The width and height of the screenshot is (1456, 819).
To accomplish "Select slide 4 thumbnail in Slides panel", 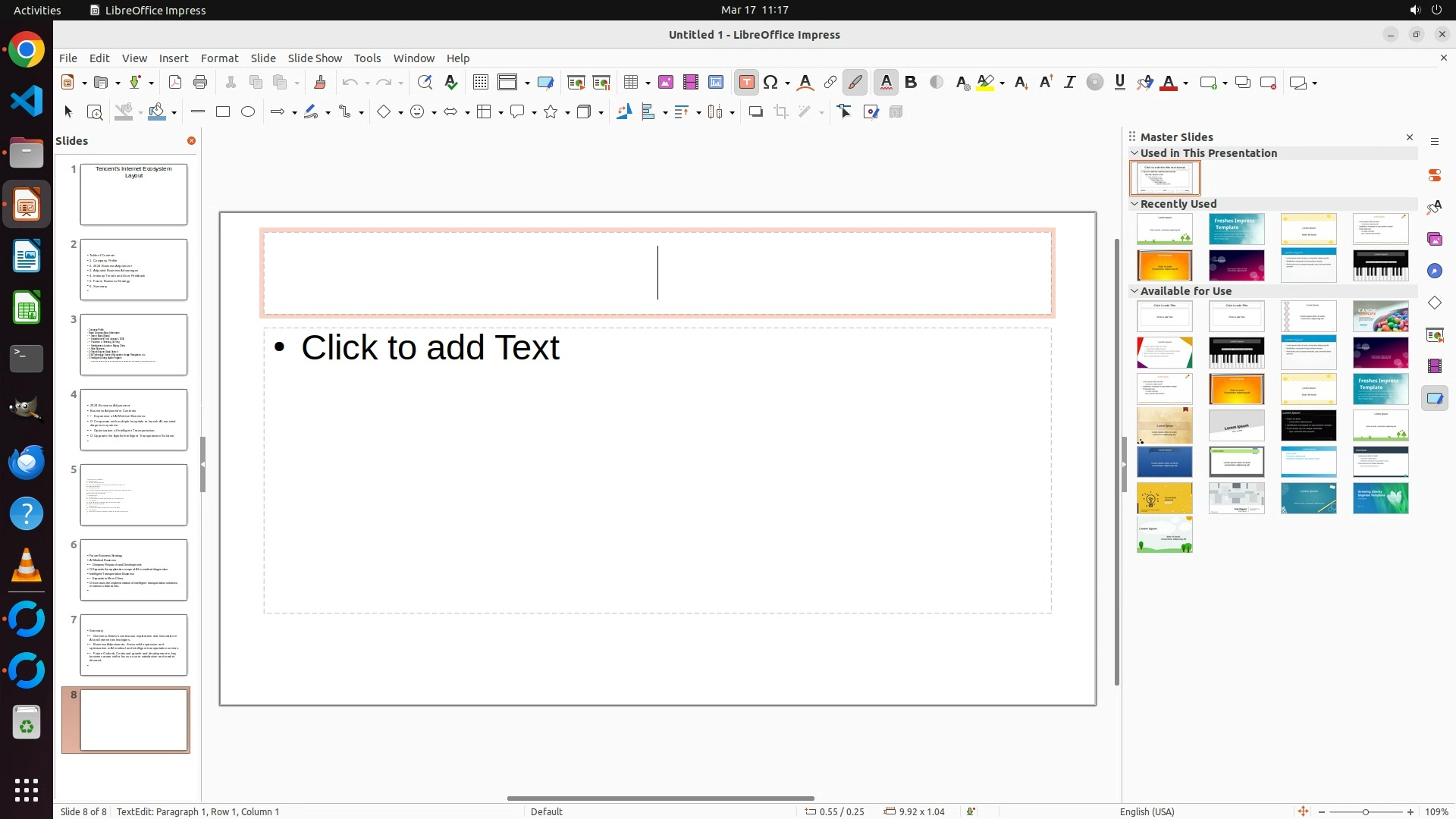I will pos(133,420).
